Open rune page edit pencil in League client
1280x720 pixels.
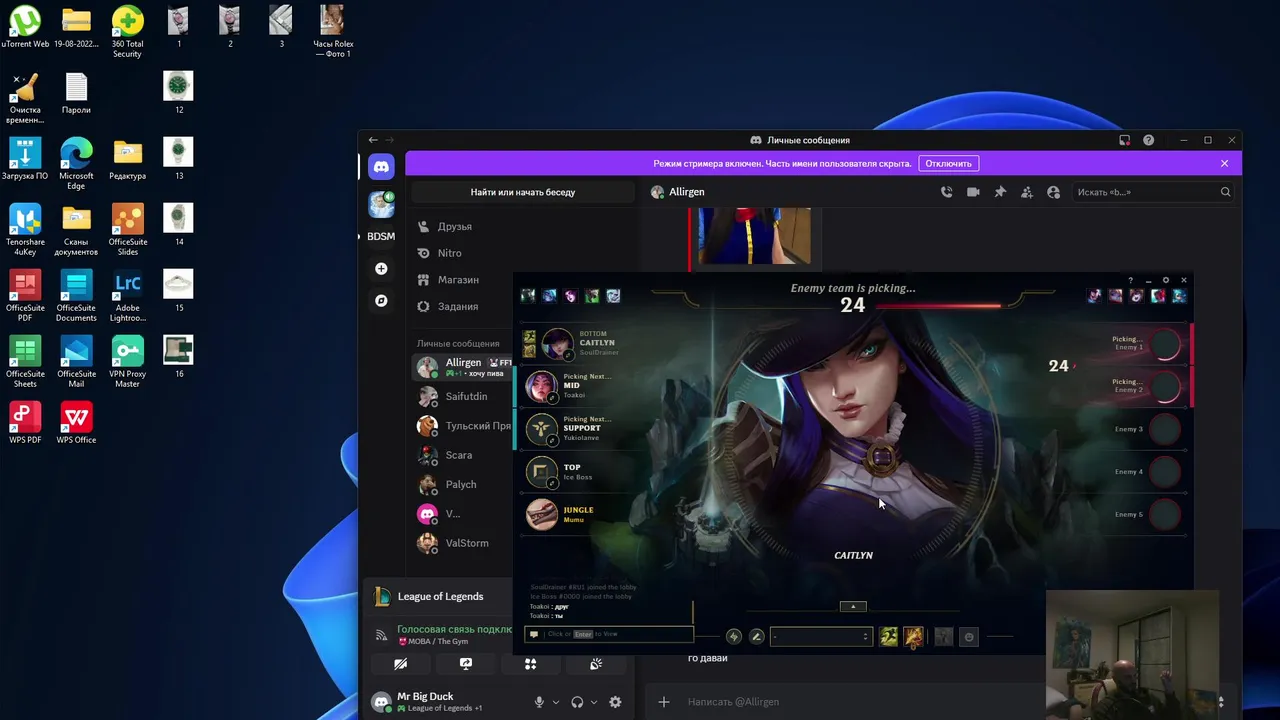tap(757, 637)
